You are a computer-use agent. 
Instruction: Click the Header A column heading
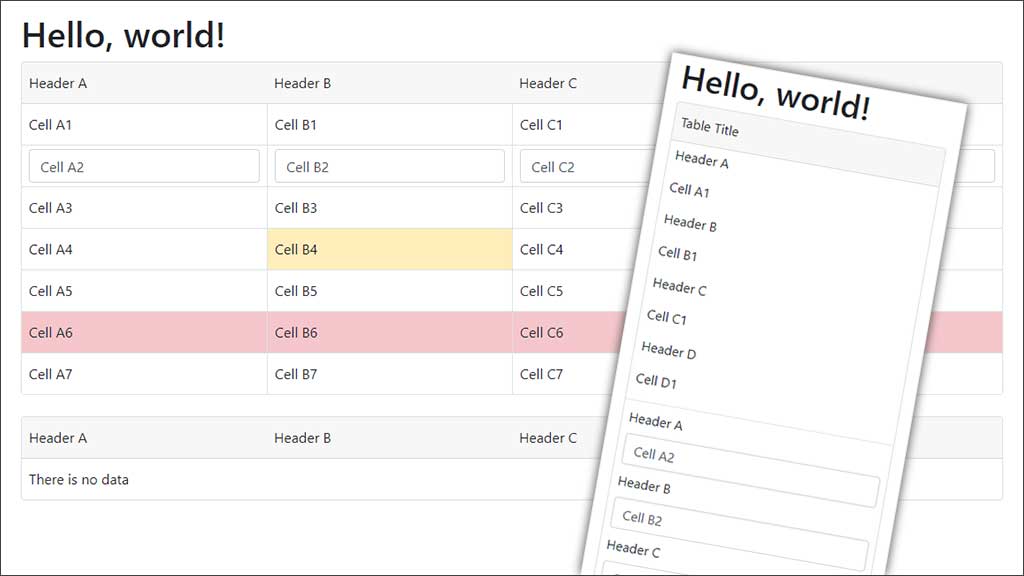click(x=55, y=83)
